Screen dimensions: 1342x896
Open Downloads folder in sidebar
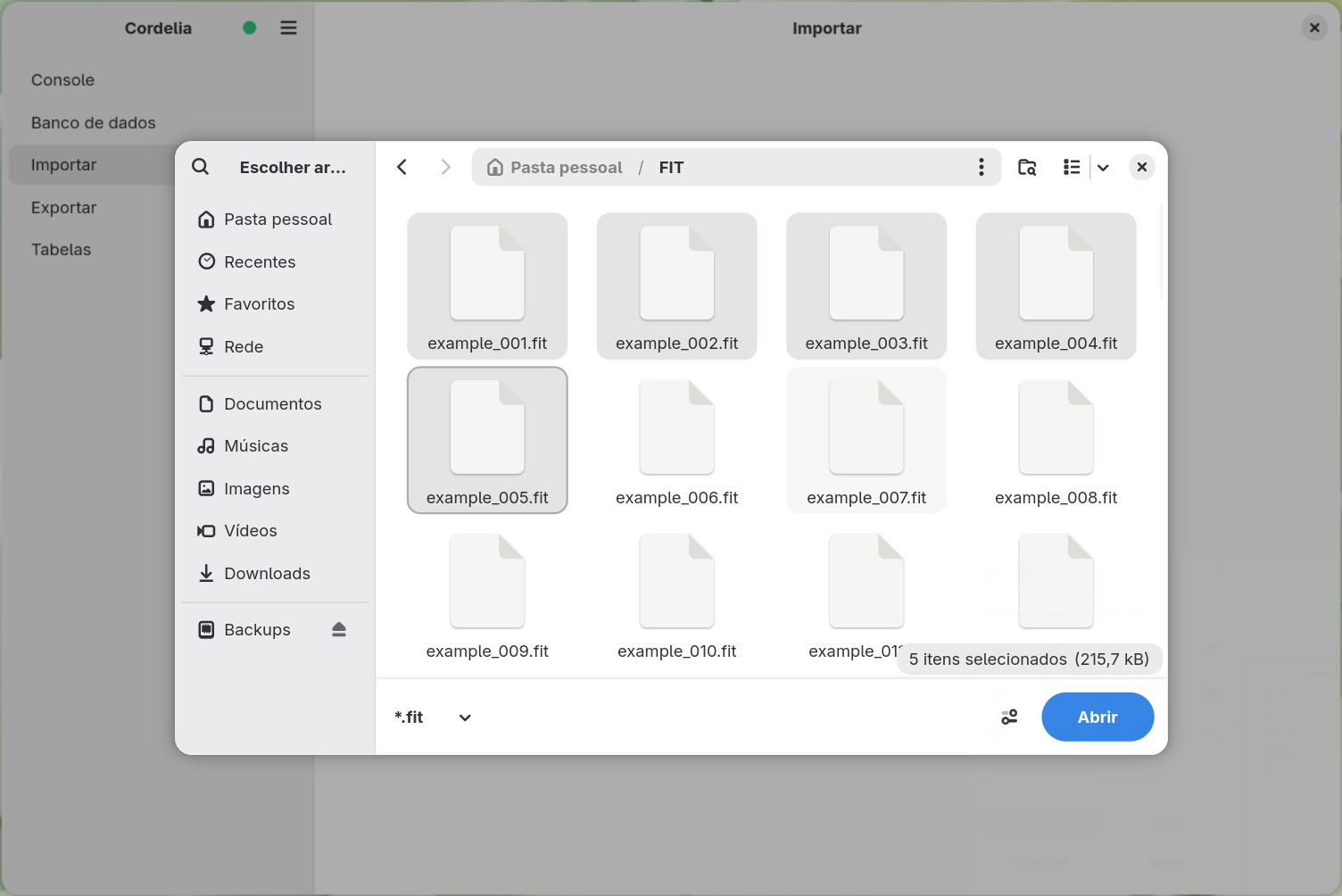[276, 573]
